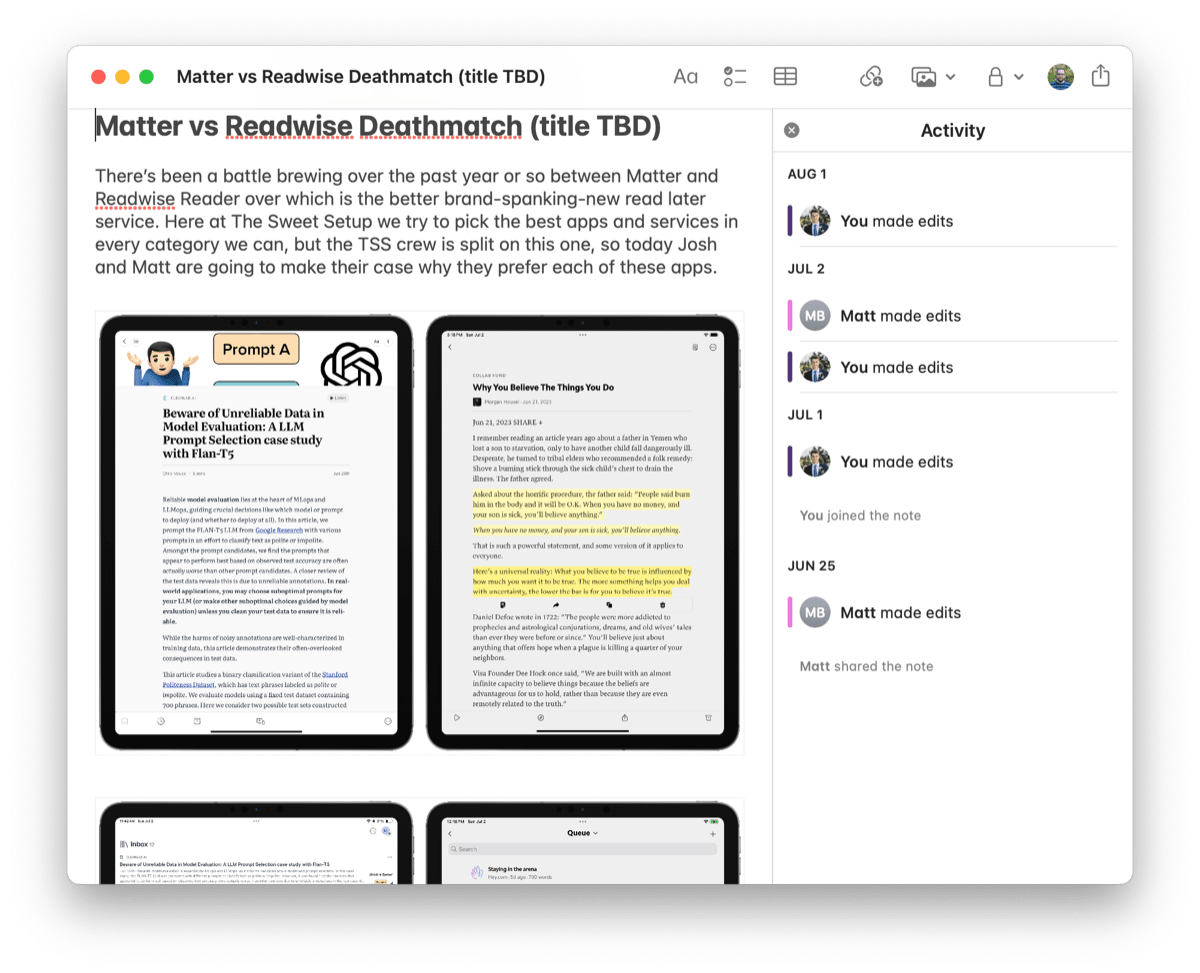The image size is (1200, 973).
Task: Insert a checklist from the toolbar
Action: [x=735, y=77]
